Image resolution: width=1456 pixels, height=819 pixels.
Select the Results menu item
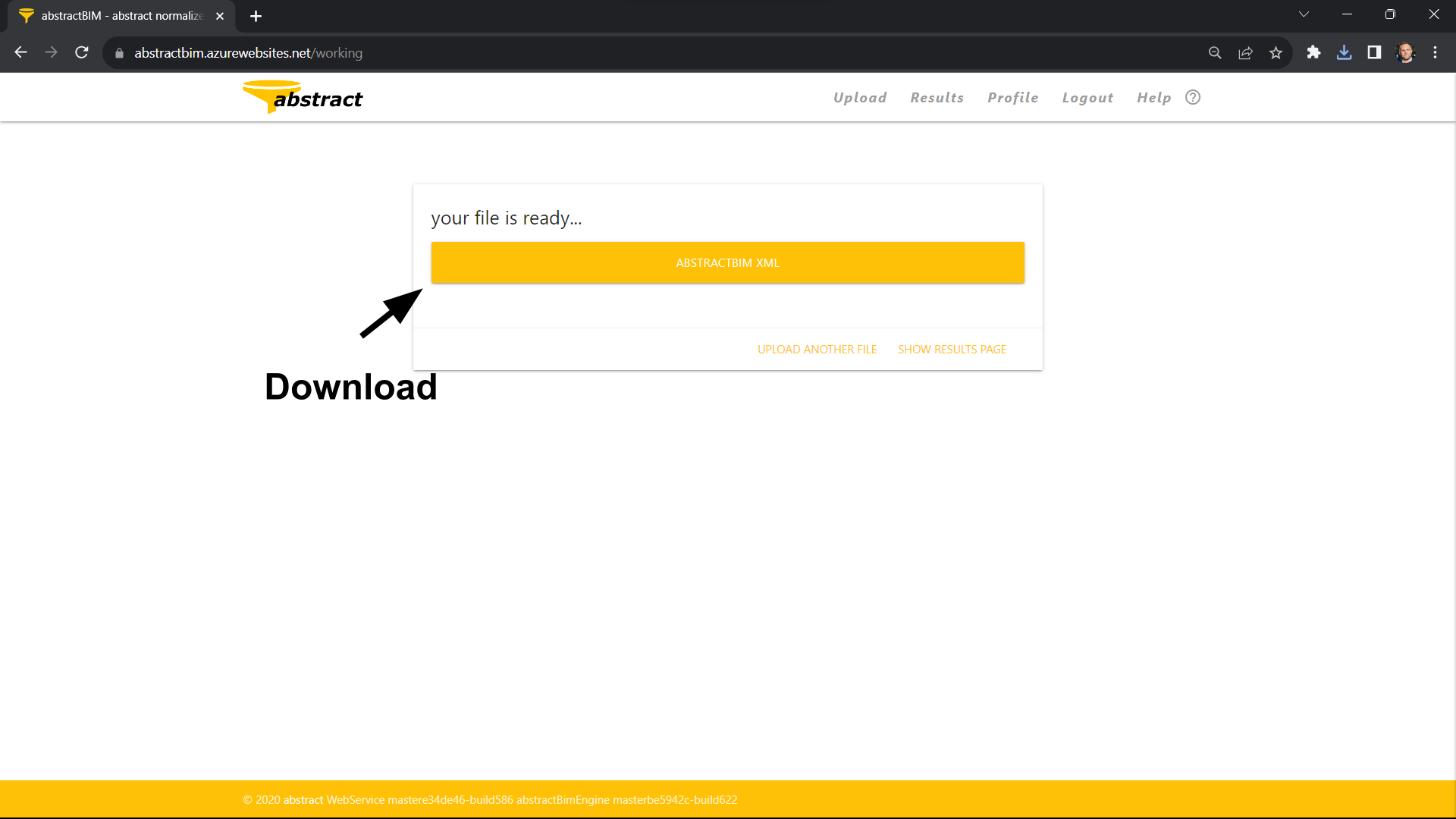click(x=937, y=97)
